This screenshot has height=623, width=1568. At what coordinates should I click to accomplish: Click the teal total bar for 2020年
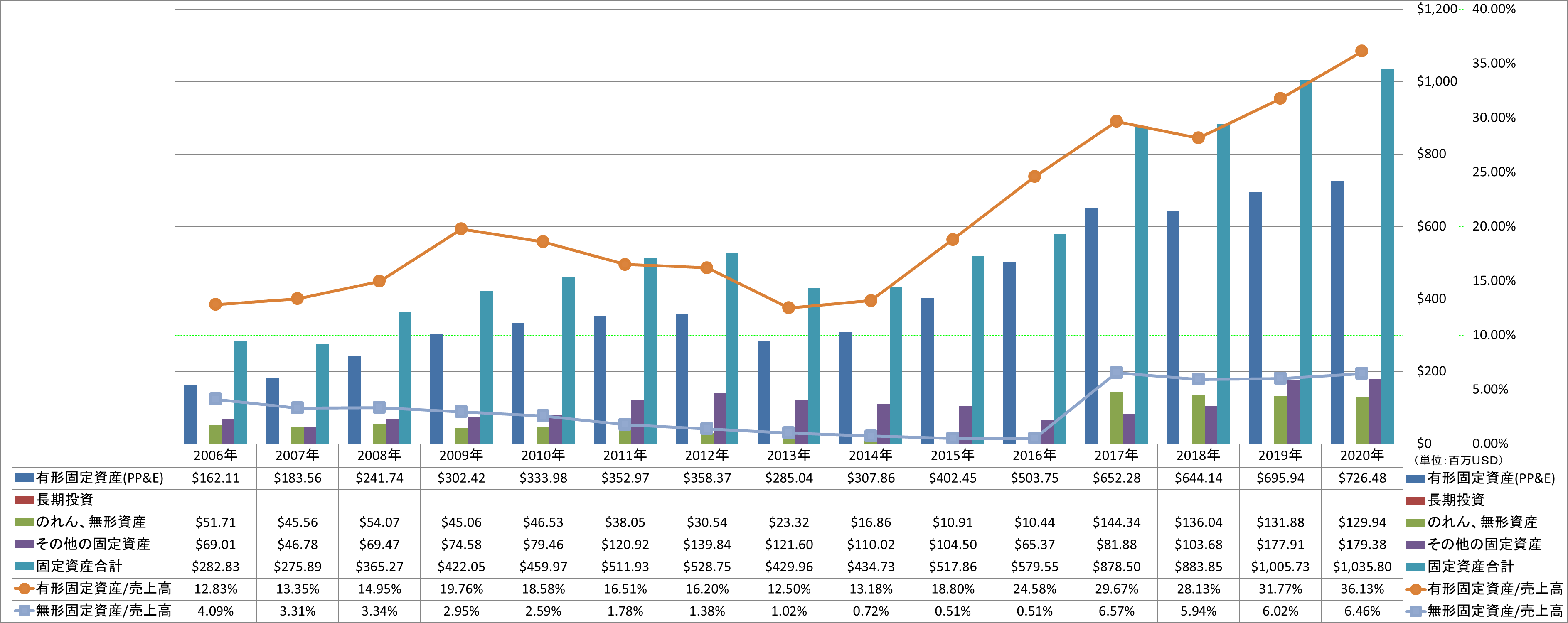tap(1387, 256)
